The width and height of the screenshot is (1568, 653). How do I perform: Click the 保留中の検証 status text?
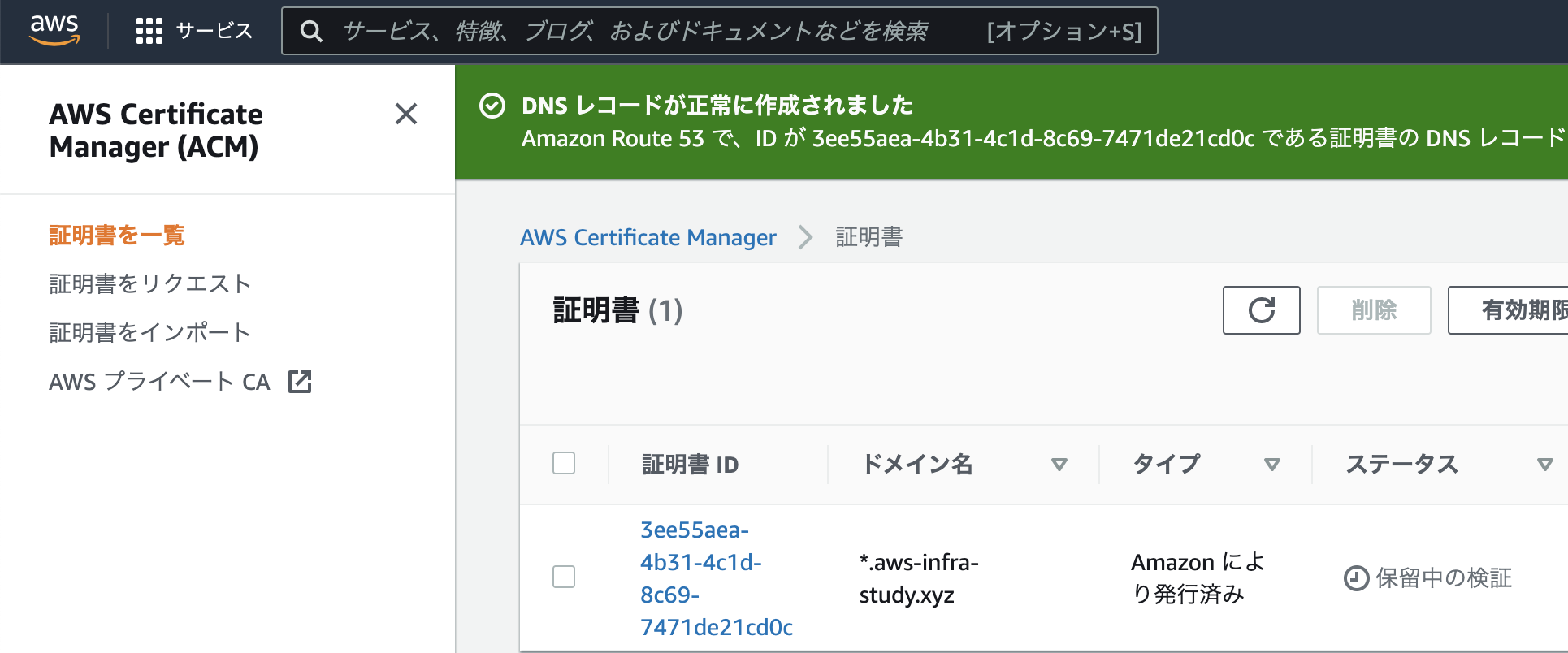click(1444, 578)
